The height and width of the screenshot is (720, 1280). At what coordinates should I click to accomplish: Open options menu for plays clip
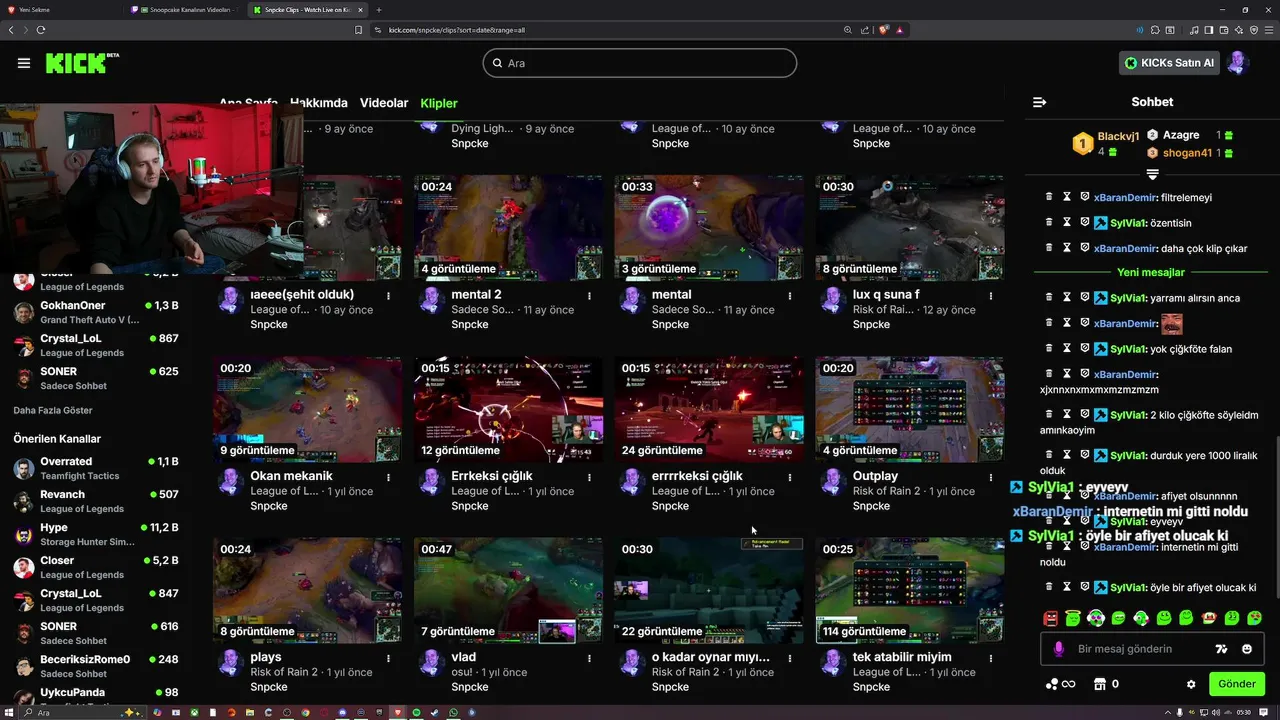pos(388,658)
